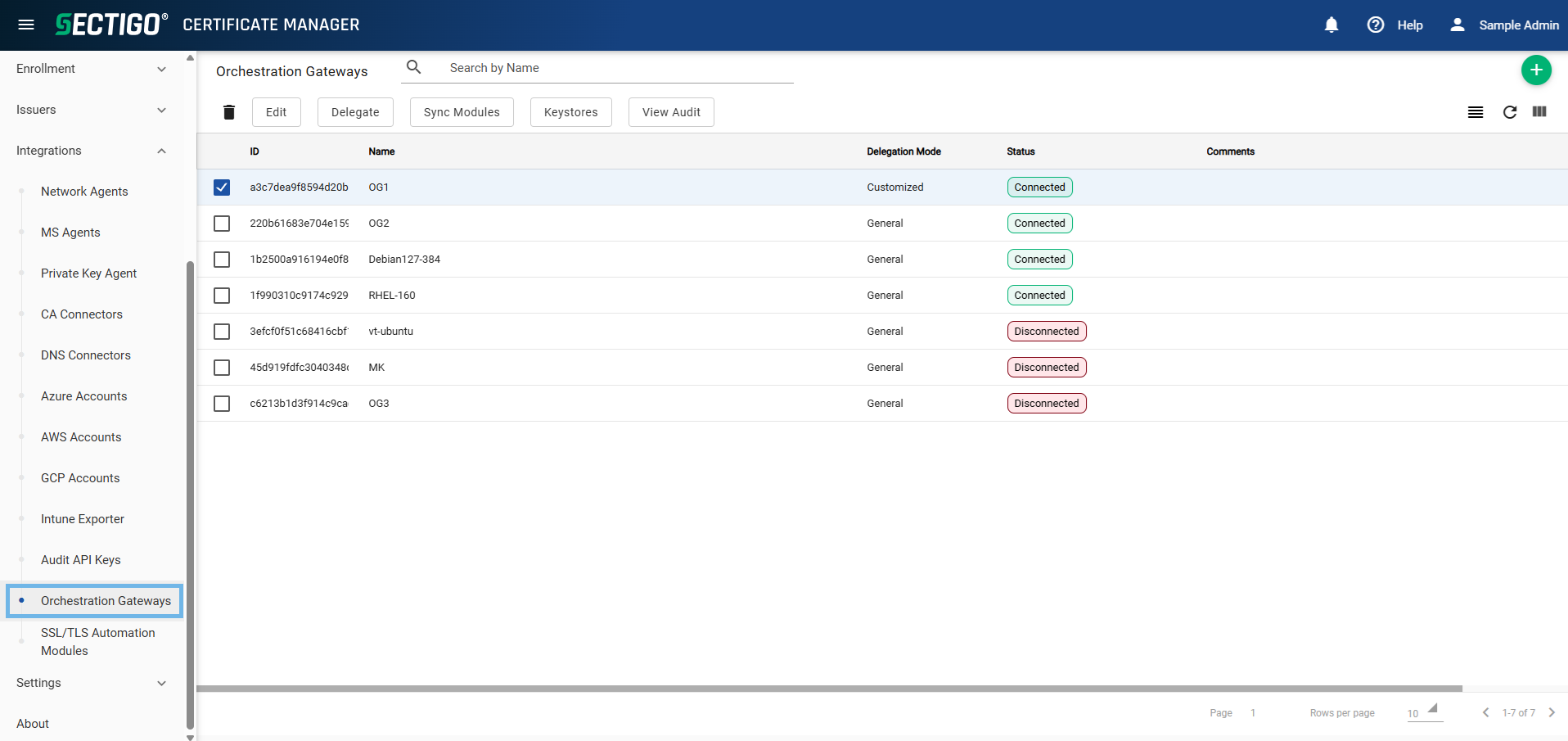1568x741 pixels.
Task: Select the Debian127-384 row checkbox
Action: [222, 260]
